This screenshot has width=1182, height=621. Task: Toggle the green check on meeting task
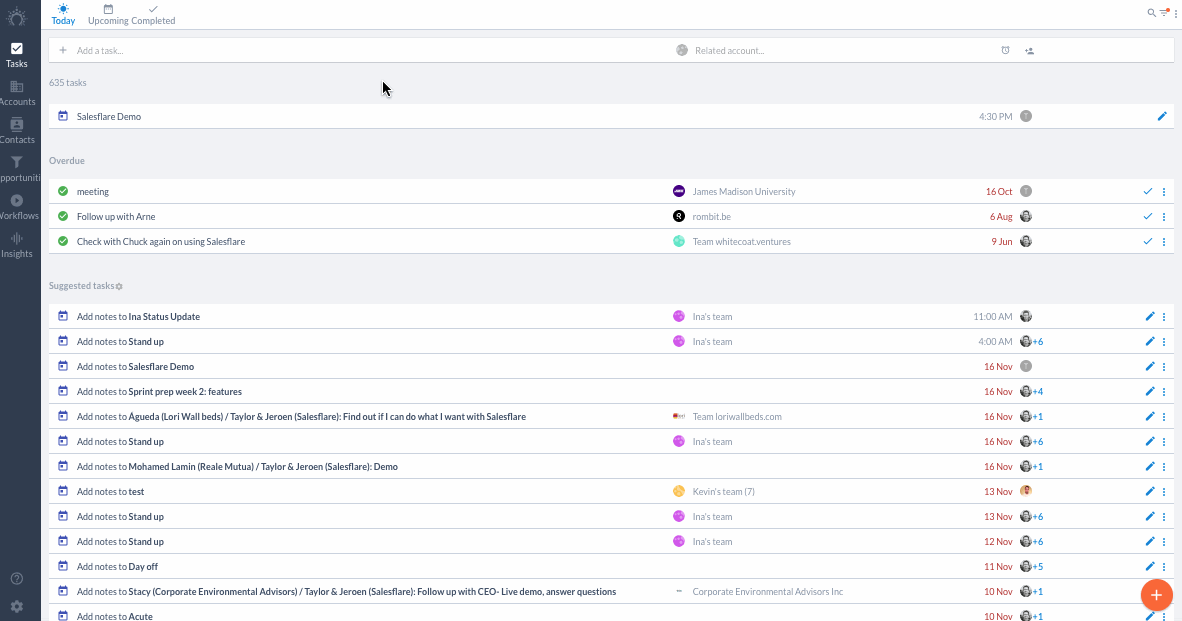[x=63, y=191]
